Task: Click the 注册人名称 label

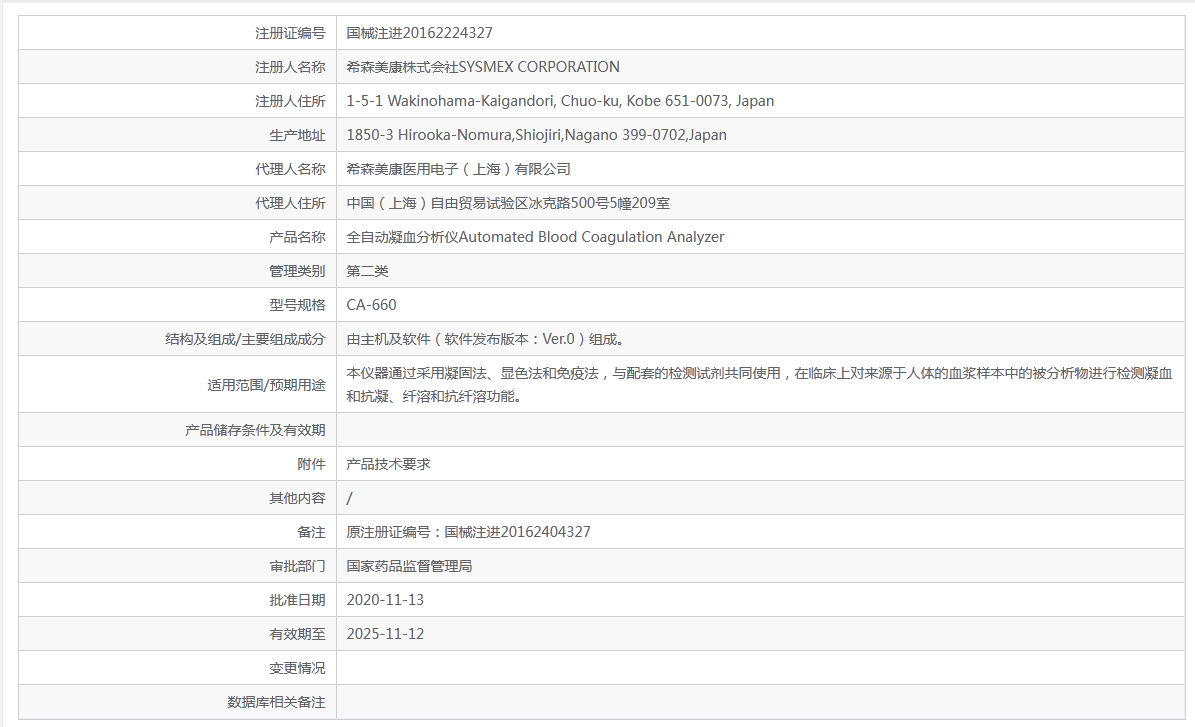Action: pos(290,67)
